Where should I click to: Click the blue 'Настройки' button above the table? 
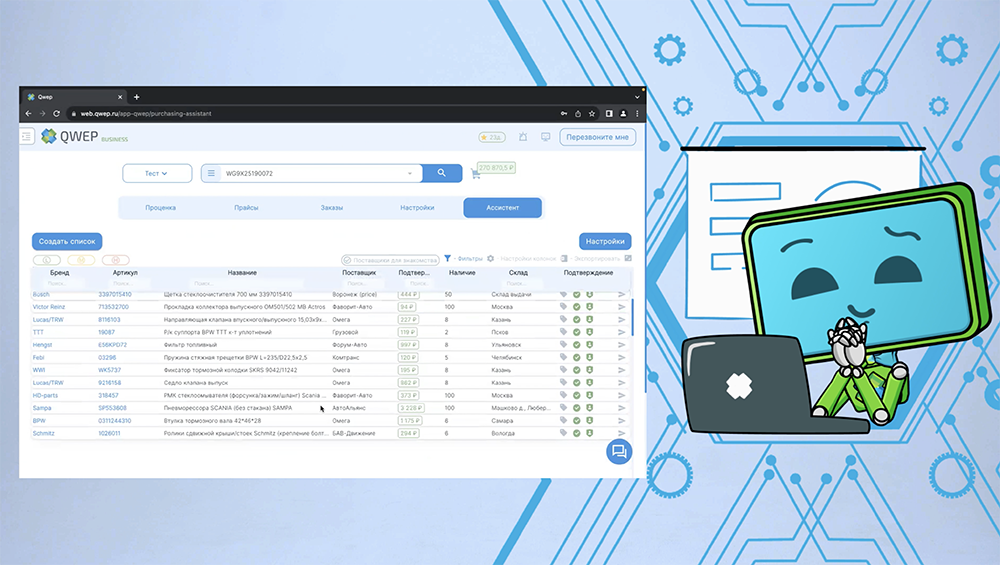[x=605, y=241]
